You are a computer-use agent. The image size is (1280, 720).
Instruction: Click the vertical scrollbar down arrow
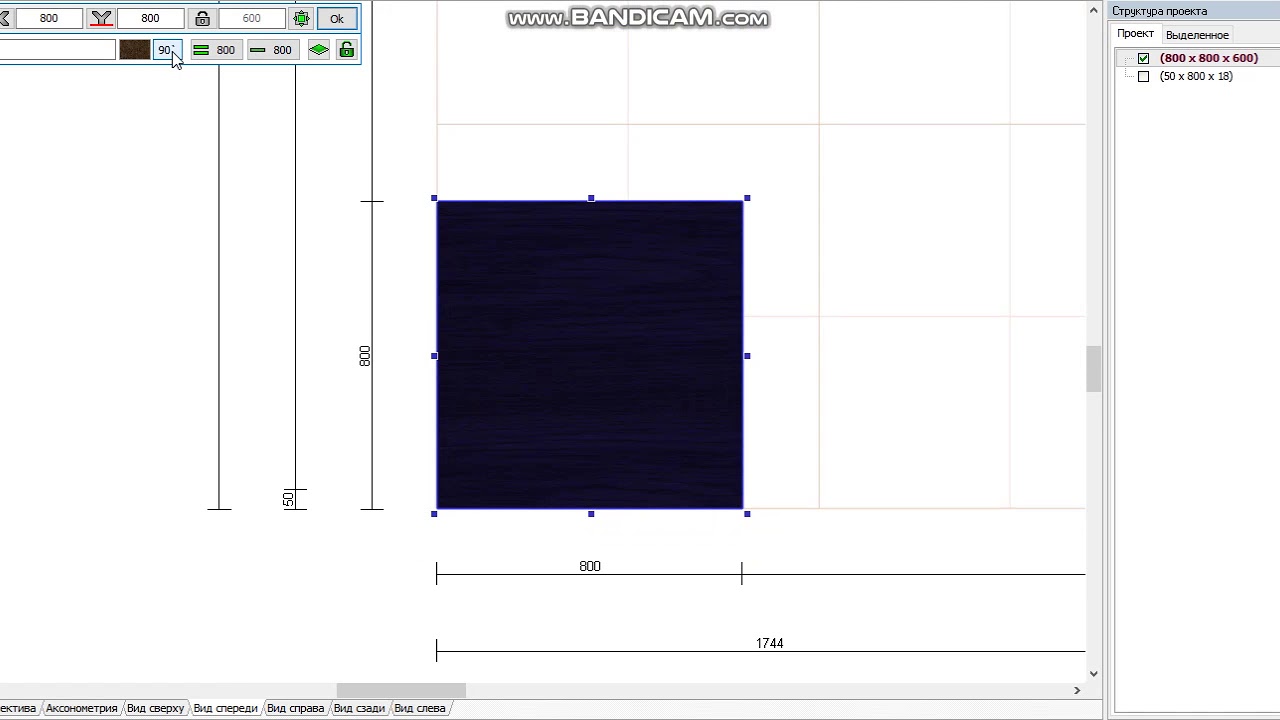(x=1094, y=674)
